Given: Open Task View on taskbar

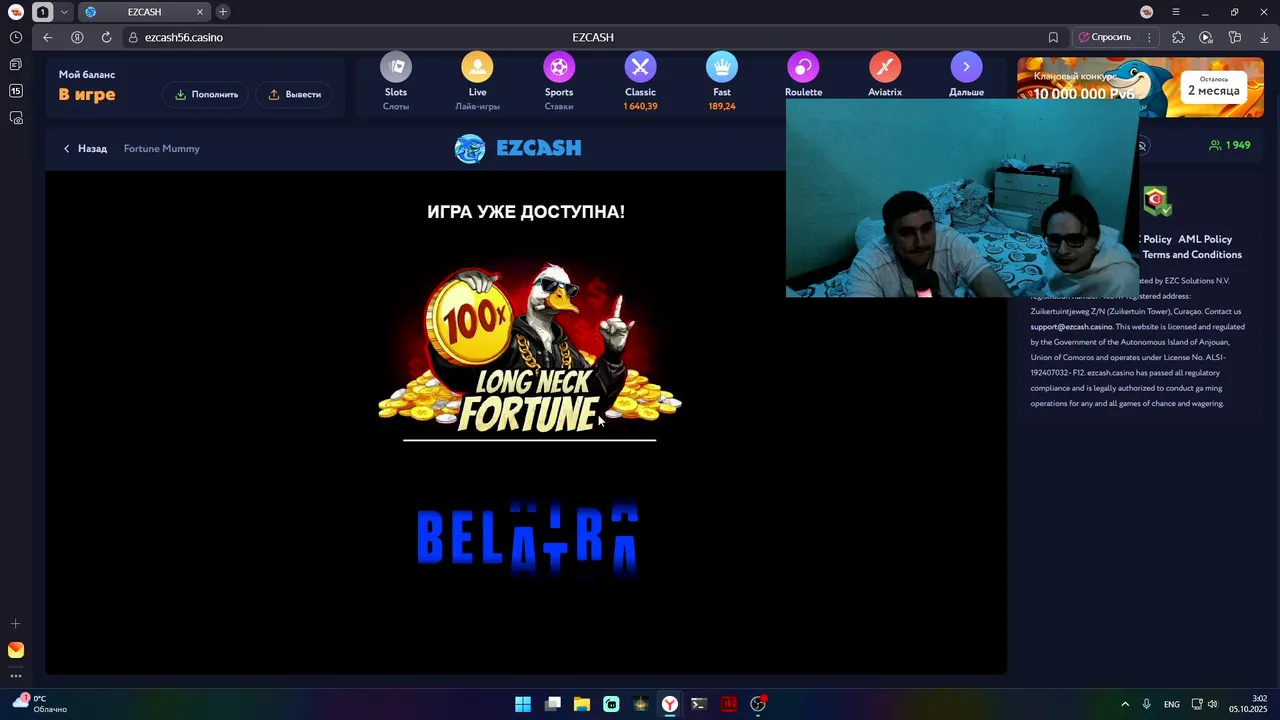Looking at the screenshot, I should (552, 704).
